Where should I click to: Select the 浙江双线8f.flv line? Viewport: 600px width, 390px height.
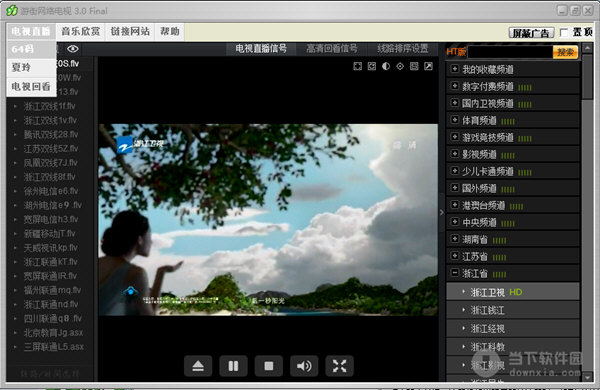coord(50,177)
